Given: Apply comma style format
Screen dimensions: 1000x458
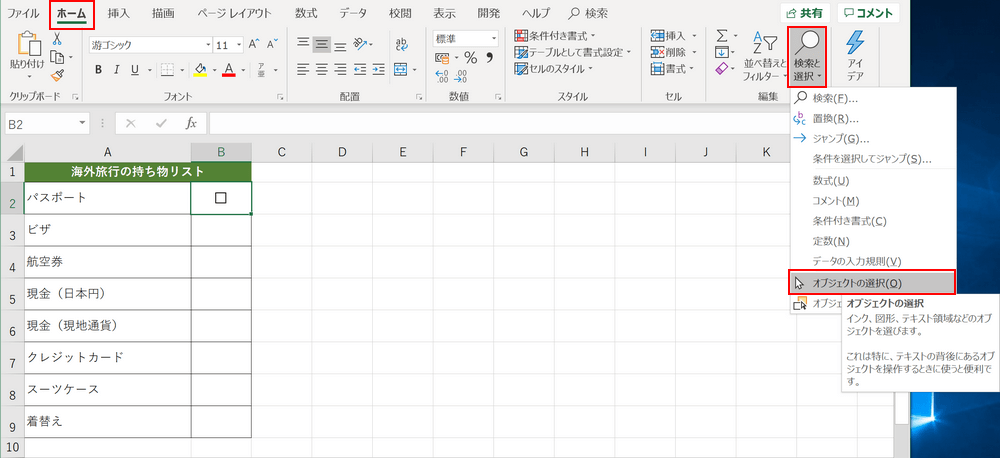Looking at the screenshot, I should tap(490, 58).
